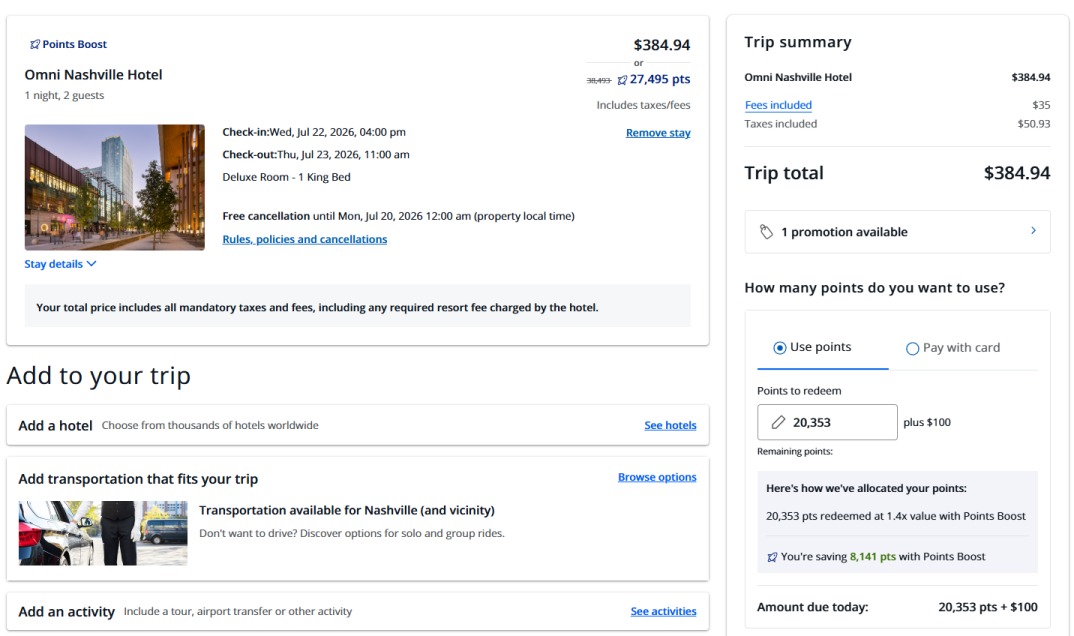This screenshot has width=1074, height=636.
Task: Open promotion details with right chevron arrow
Action: click(x=1034, y=231)
